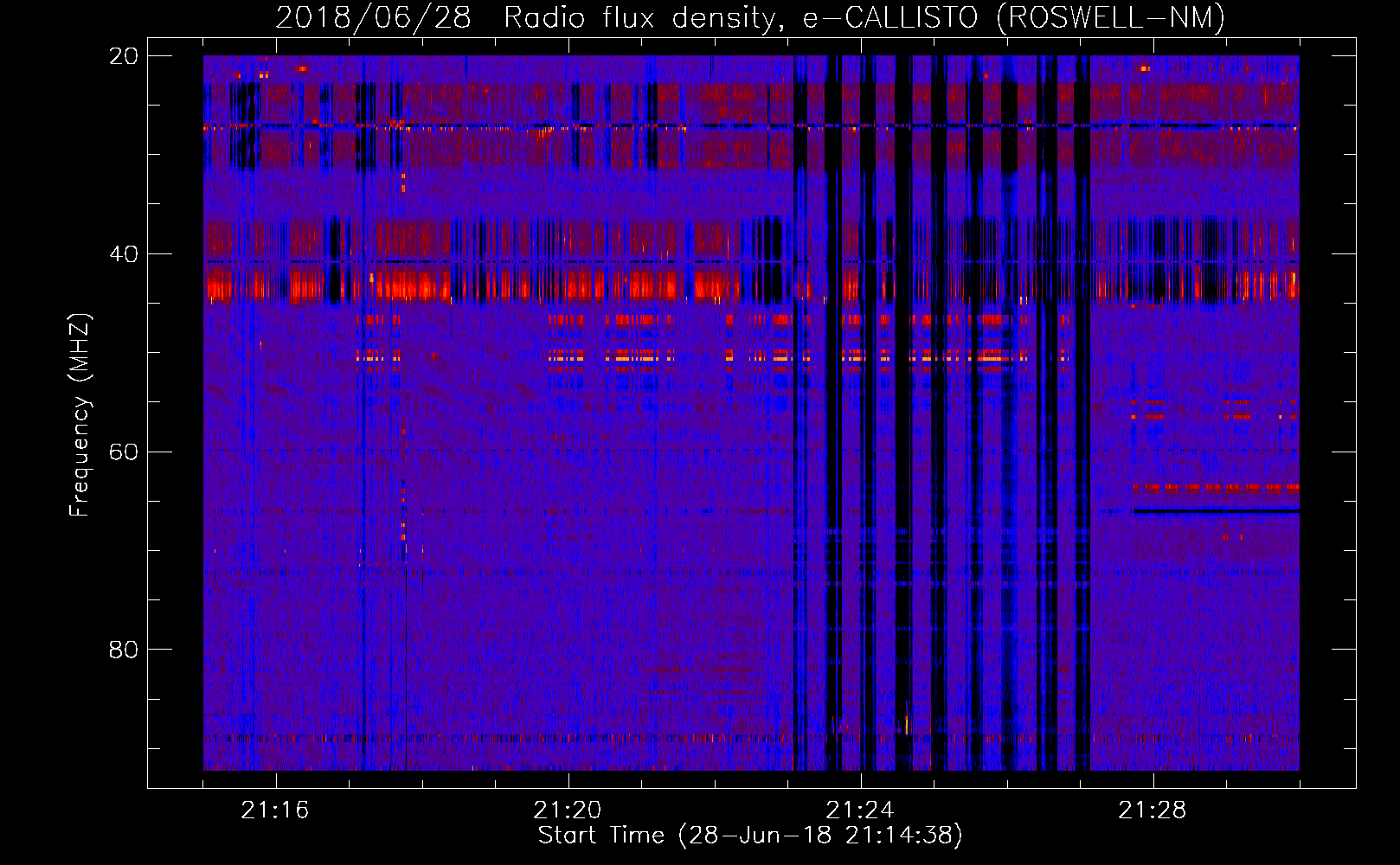The image size is (1400, 865).
Task: Click the 80 frequency tick label
Action: (124, 650)
